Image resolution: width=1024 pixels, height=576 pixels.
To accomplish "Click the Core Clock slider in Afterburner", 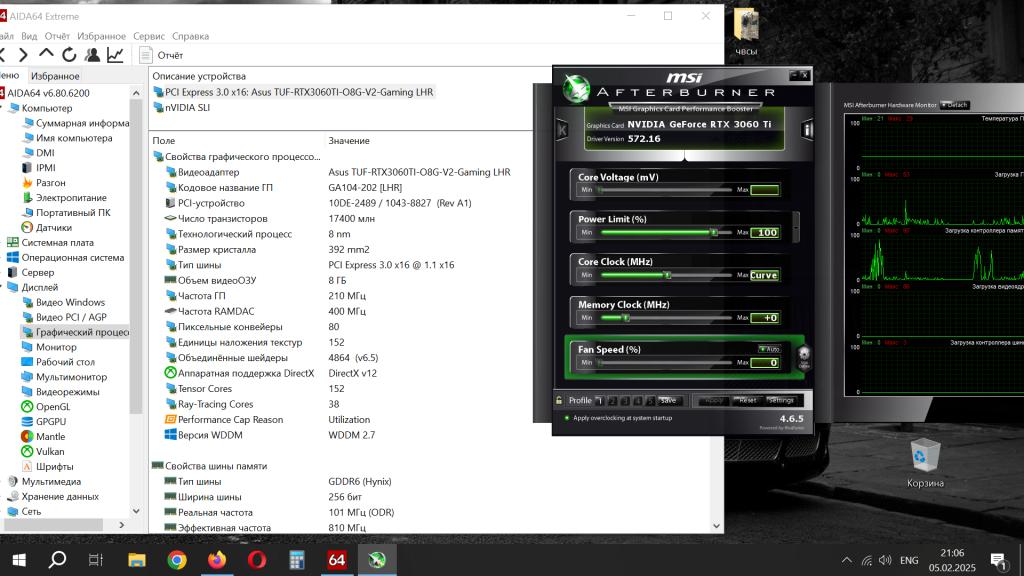I will pyautogui.click(x=665, y=275).
